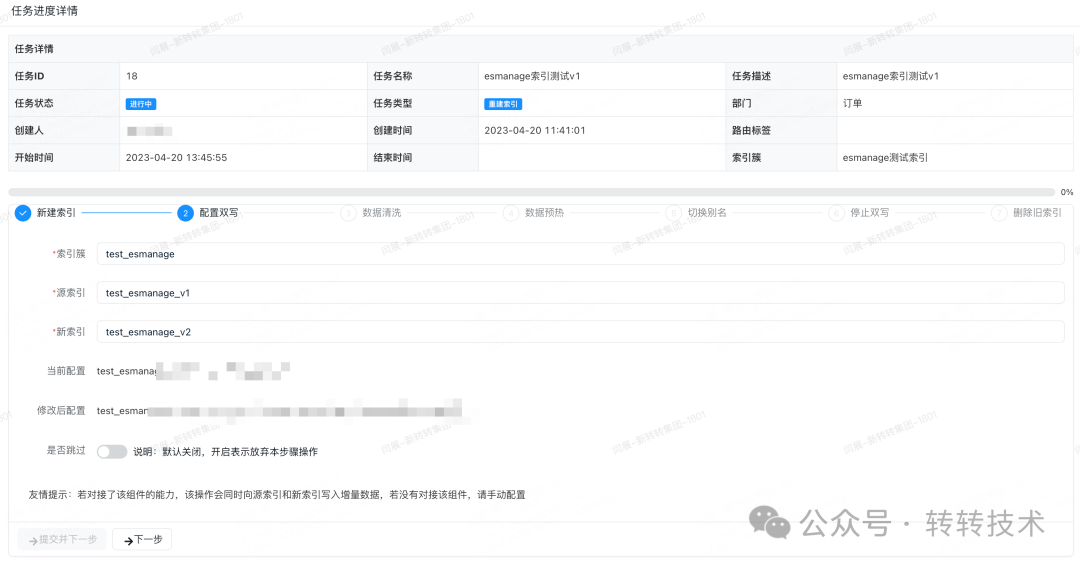Viewport: 1080px width, 567px height.
Task: Select the 配置双写 step label
Action: coord(219,213)
